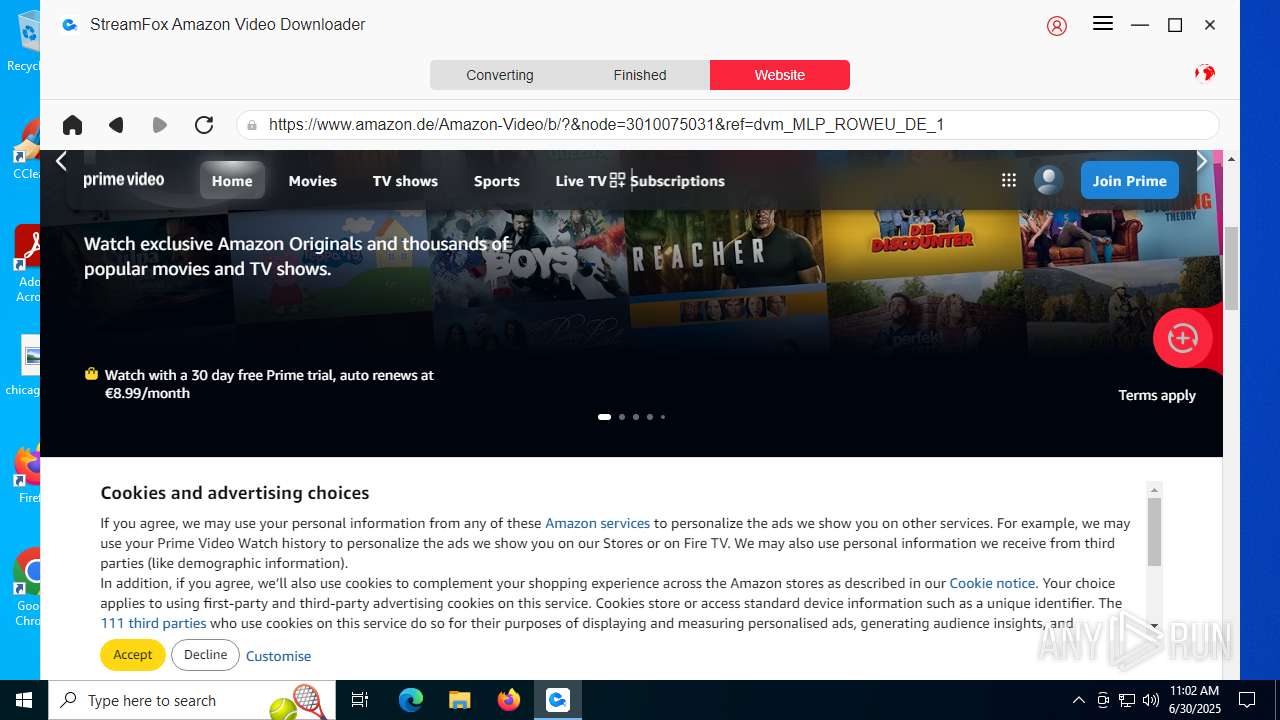Show previous carousel slide with left chevron
1280x720 pixels.
[61, 161]
